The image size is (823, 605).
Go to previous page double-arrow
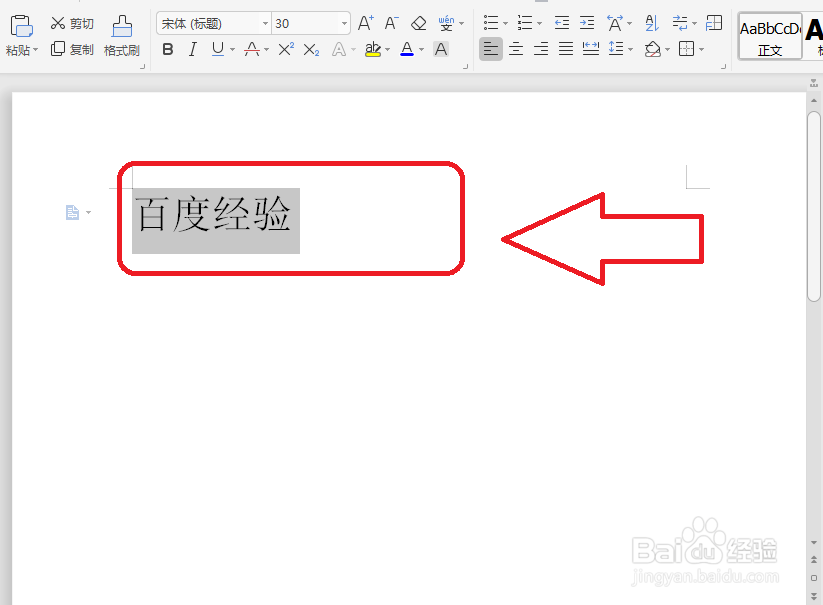point(814,560)
